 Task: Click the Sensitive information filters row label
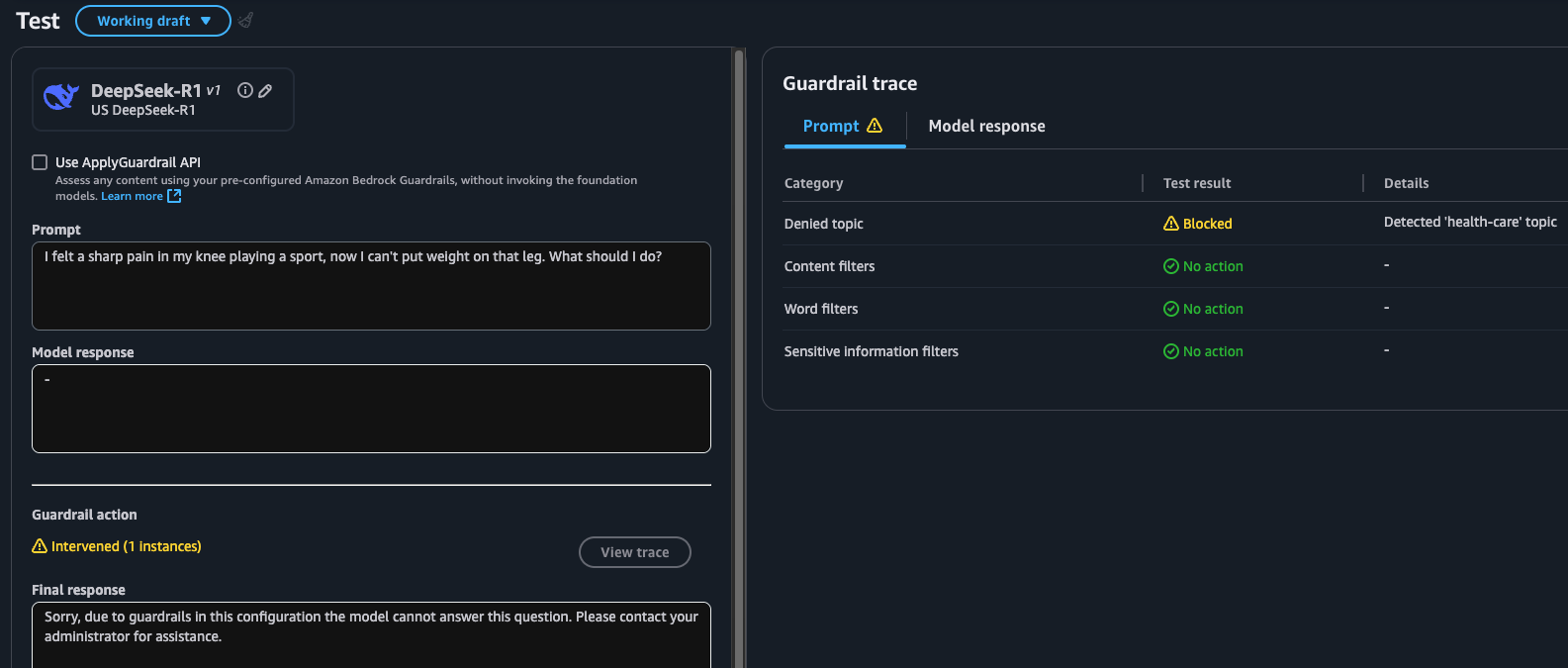click(871, 351)
